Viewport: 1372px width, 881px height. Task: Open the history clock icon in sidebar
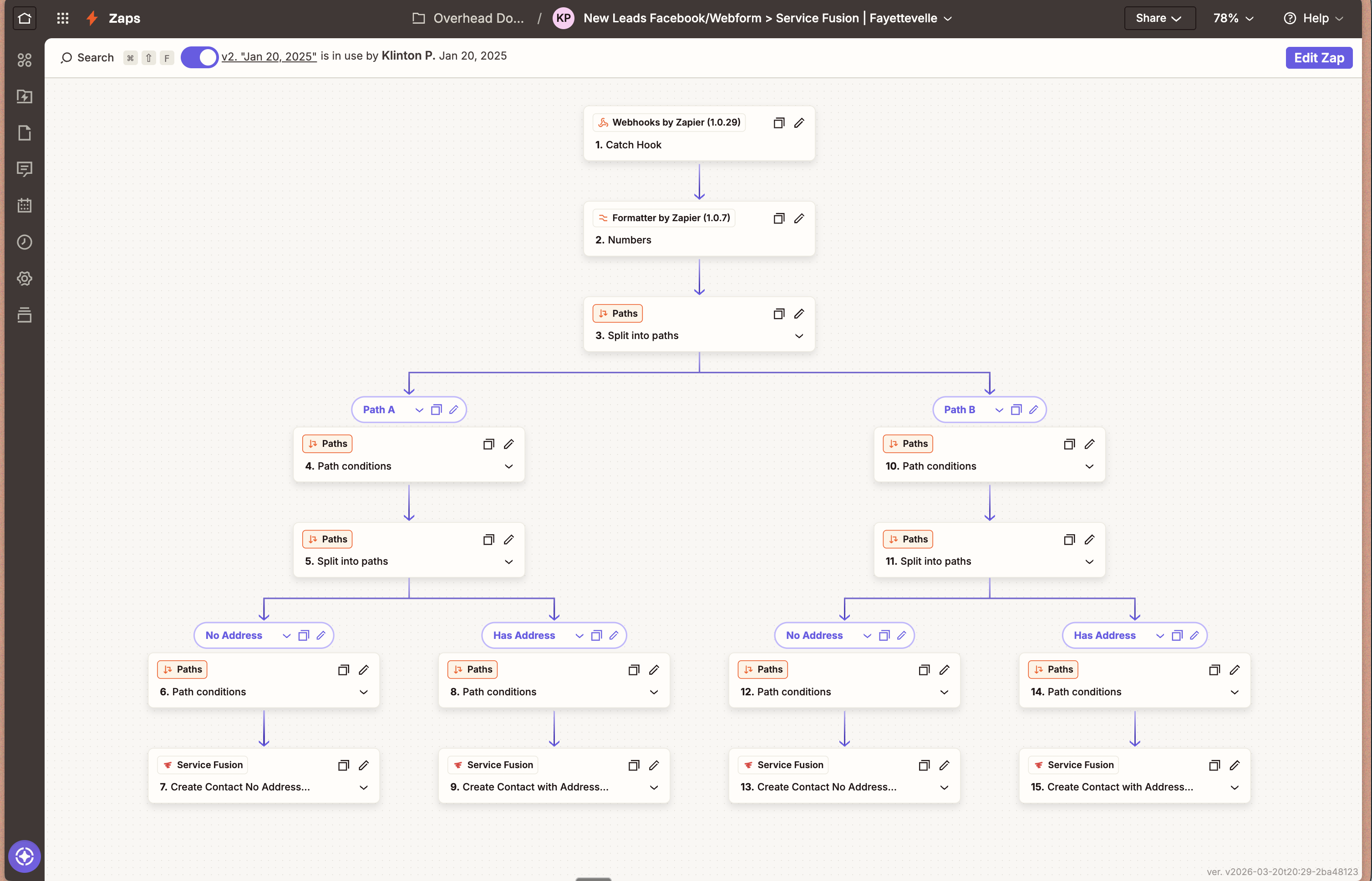tap(24, 242)
